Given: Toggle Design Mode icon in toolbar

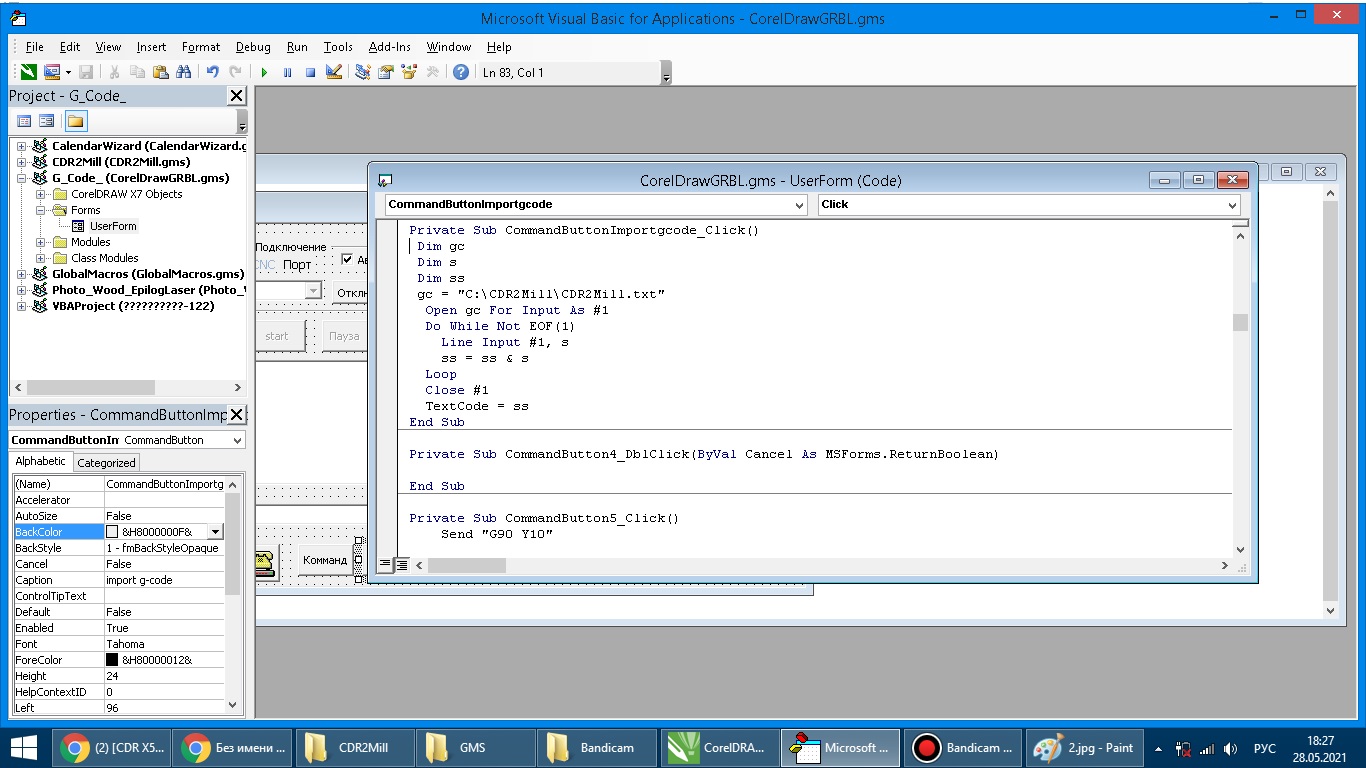Looking at the screenshot, I should click(x=335, y=73).
